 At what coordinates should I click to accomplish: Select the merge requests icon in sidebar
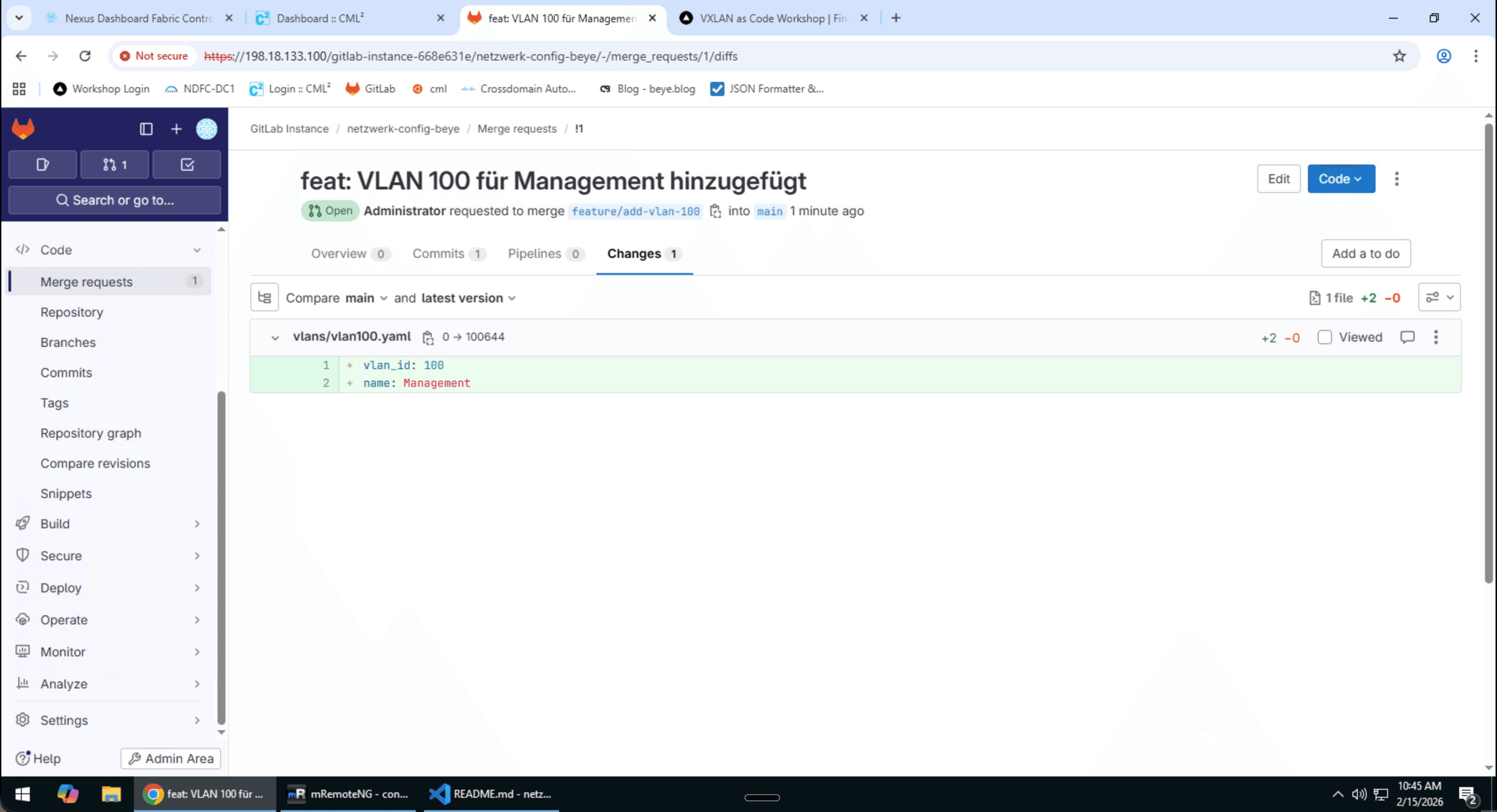(x=114, y=165)
